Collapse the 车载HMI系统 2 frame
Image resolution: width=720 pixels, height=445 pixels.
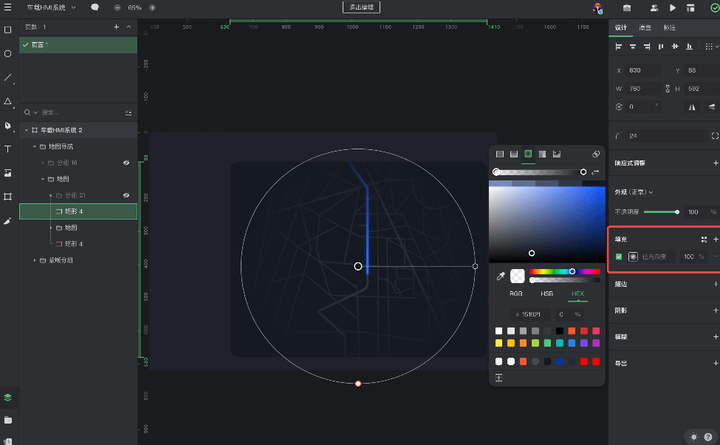click(26, 130)
